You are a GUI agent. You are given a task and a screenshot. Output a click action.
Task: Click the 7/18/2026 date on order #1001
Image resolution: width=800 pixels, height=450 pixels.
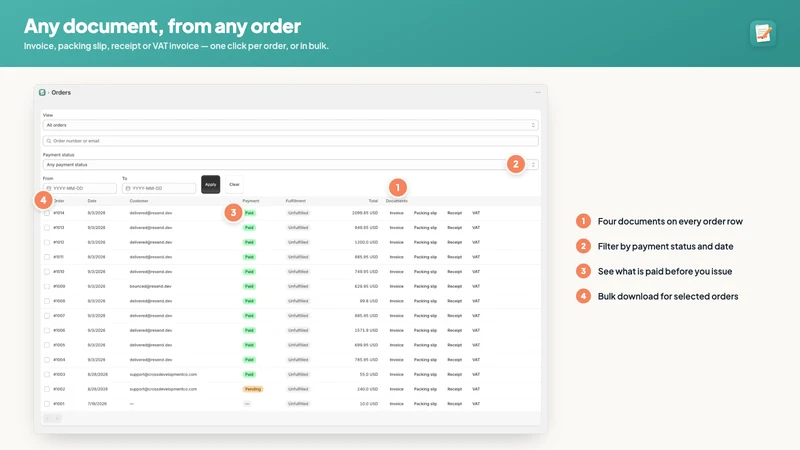click(x=97, y=404)
